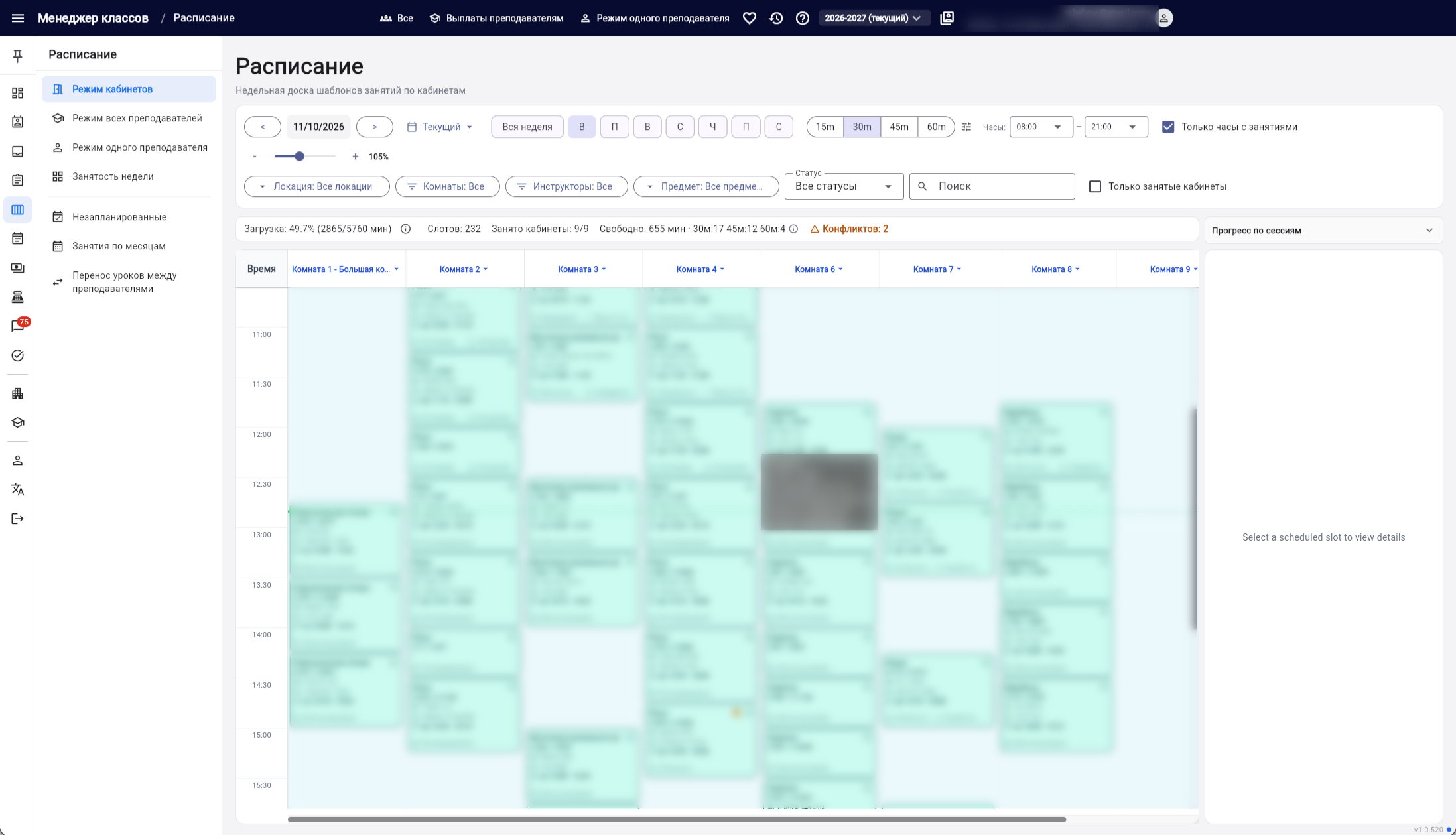Open the history clock icon

pyautogui.click(x=776, y=18)
